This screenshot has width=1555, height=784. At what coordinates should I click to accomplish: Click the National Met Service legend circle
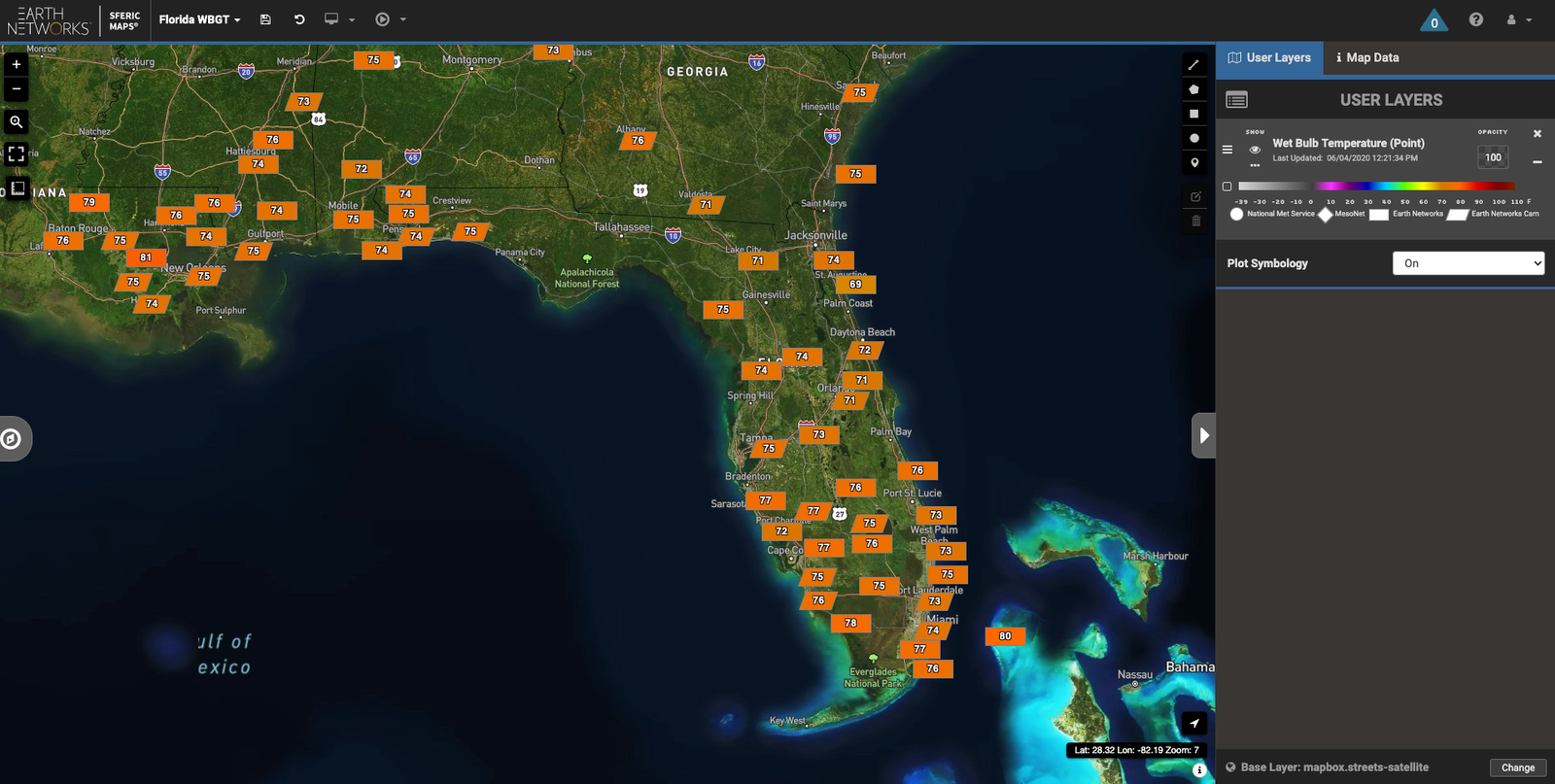(x=1236, y=214)
